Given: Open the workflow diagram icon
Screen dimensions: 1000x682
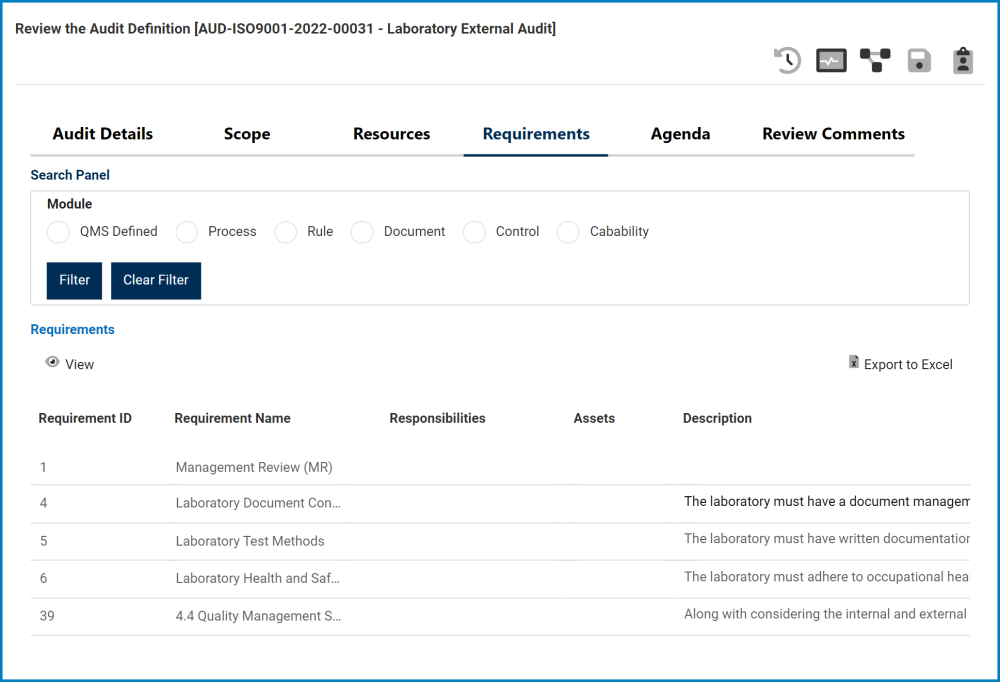Looking at the screenshot, I should click(874, 60).
